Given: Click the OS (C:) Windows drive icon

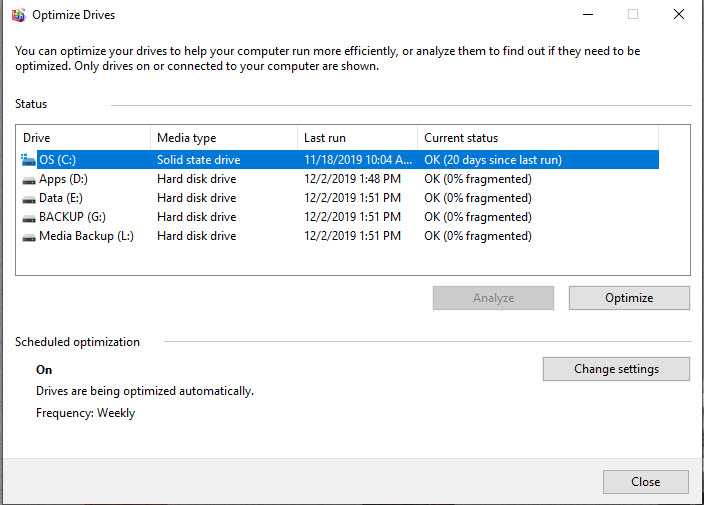Looking at the screenshot, I should 28,160.
